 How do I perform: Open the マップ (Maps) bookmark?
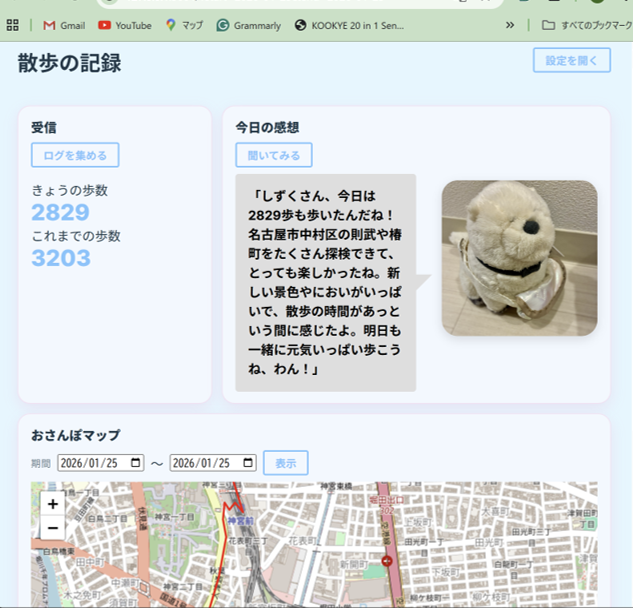[185, 25]
